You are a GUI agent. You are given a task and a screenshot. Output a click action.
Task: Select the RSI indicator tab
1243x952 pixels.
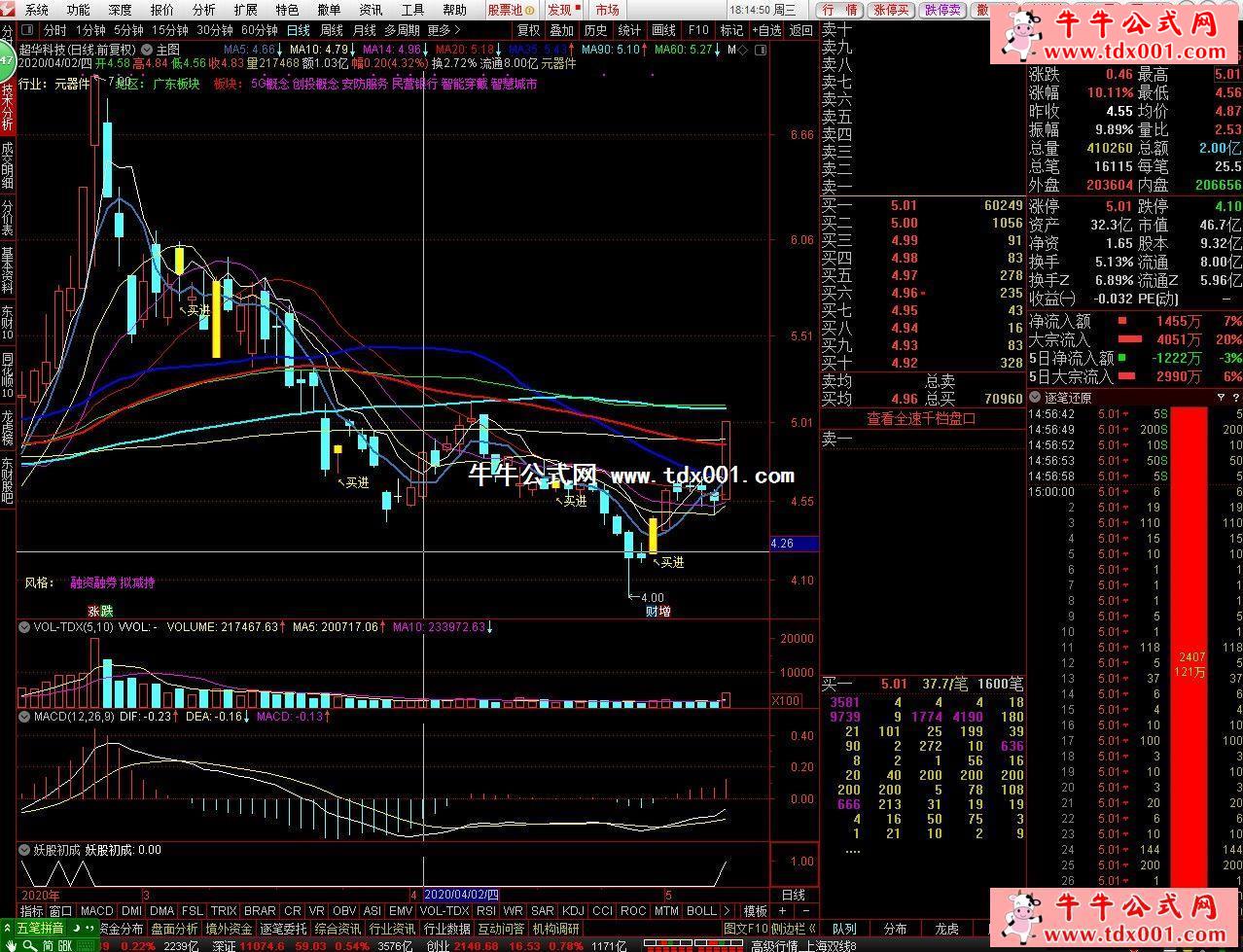point(485,911)
